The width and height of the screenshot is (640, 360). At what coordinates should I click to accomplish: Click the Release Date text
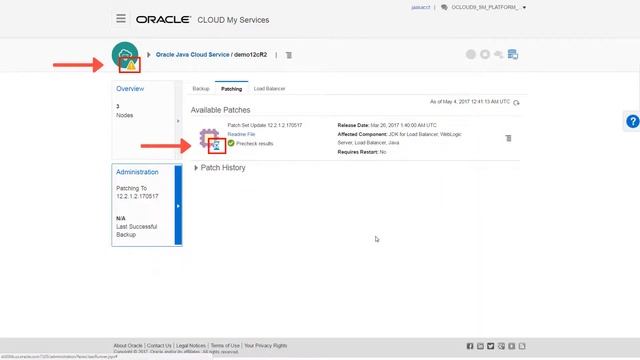(387, 125)
